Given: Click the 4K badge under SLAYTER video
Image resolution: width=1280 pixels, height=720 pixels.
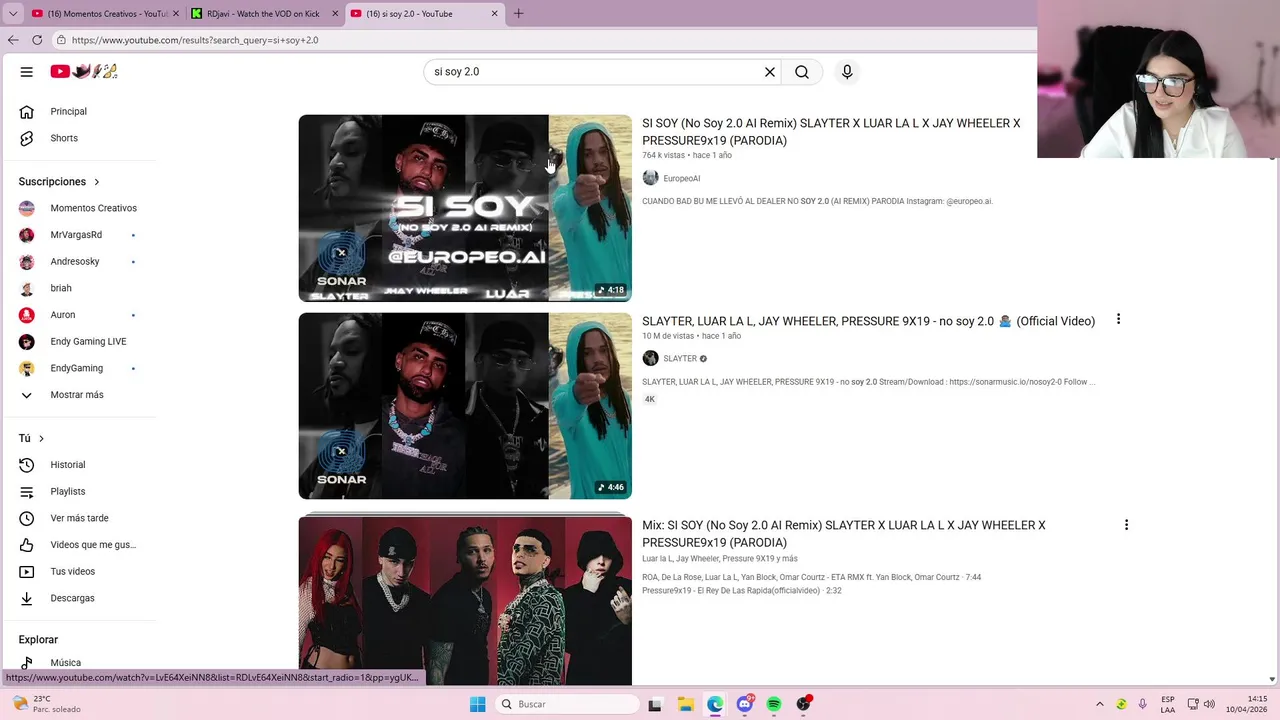Looking at the screenshot, I should [x=650, y=399].
